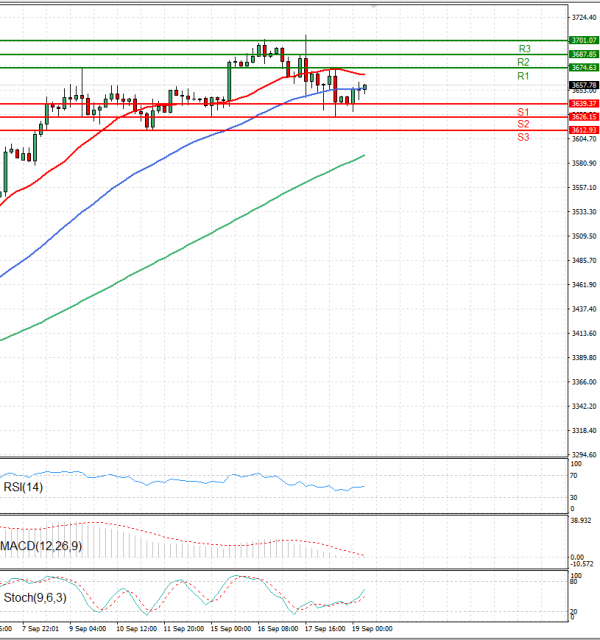Click the MACD scale value 38.932

click(581, 521)
